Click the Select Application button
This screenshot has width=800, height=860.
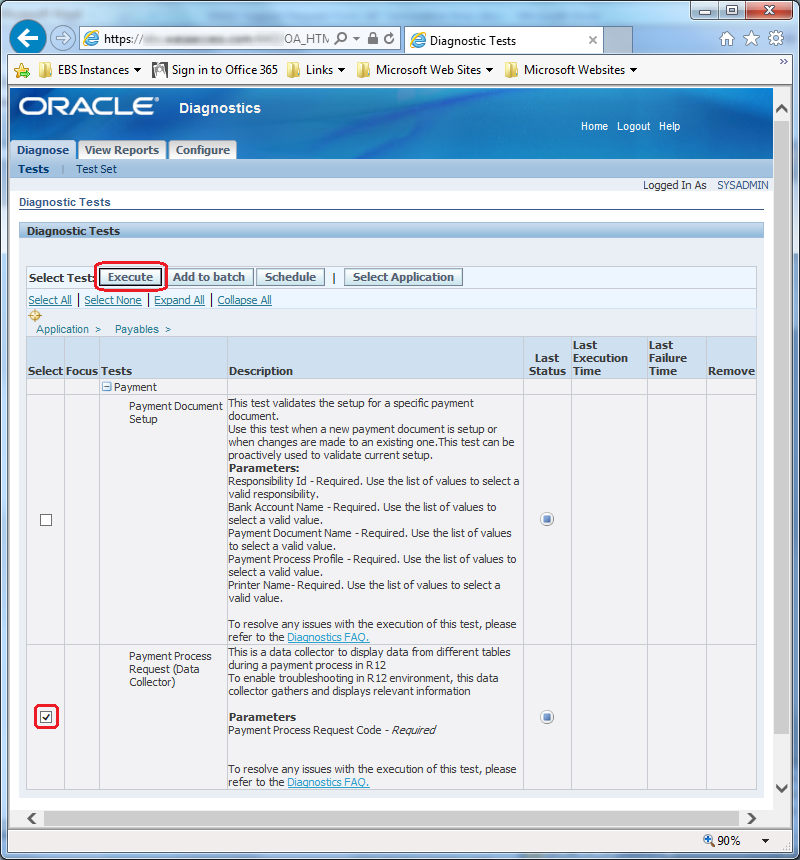[404, 277]
